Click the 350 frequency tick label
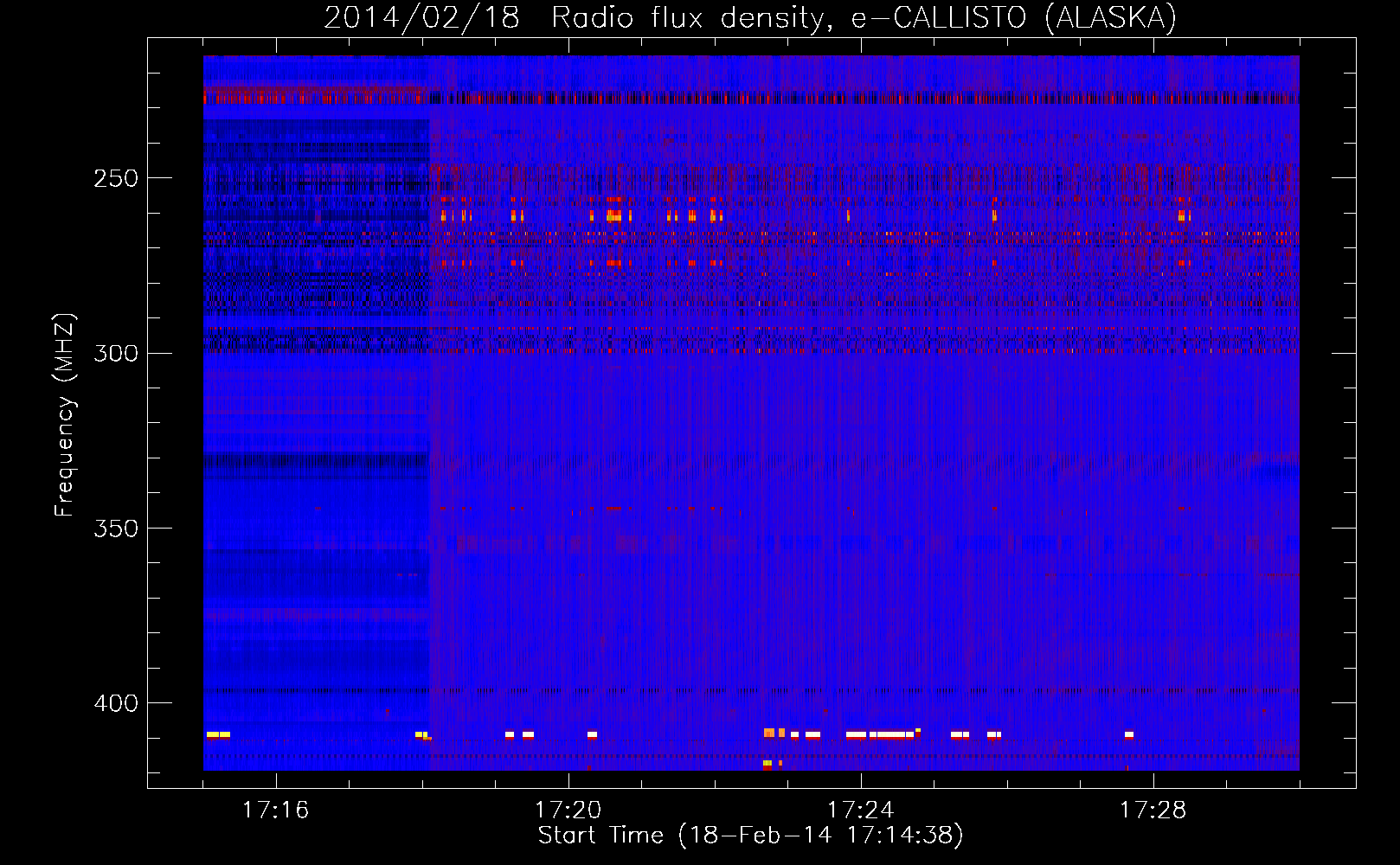1400x865 pixels. click(x=116, y=528)
